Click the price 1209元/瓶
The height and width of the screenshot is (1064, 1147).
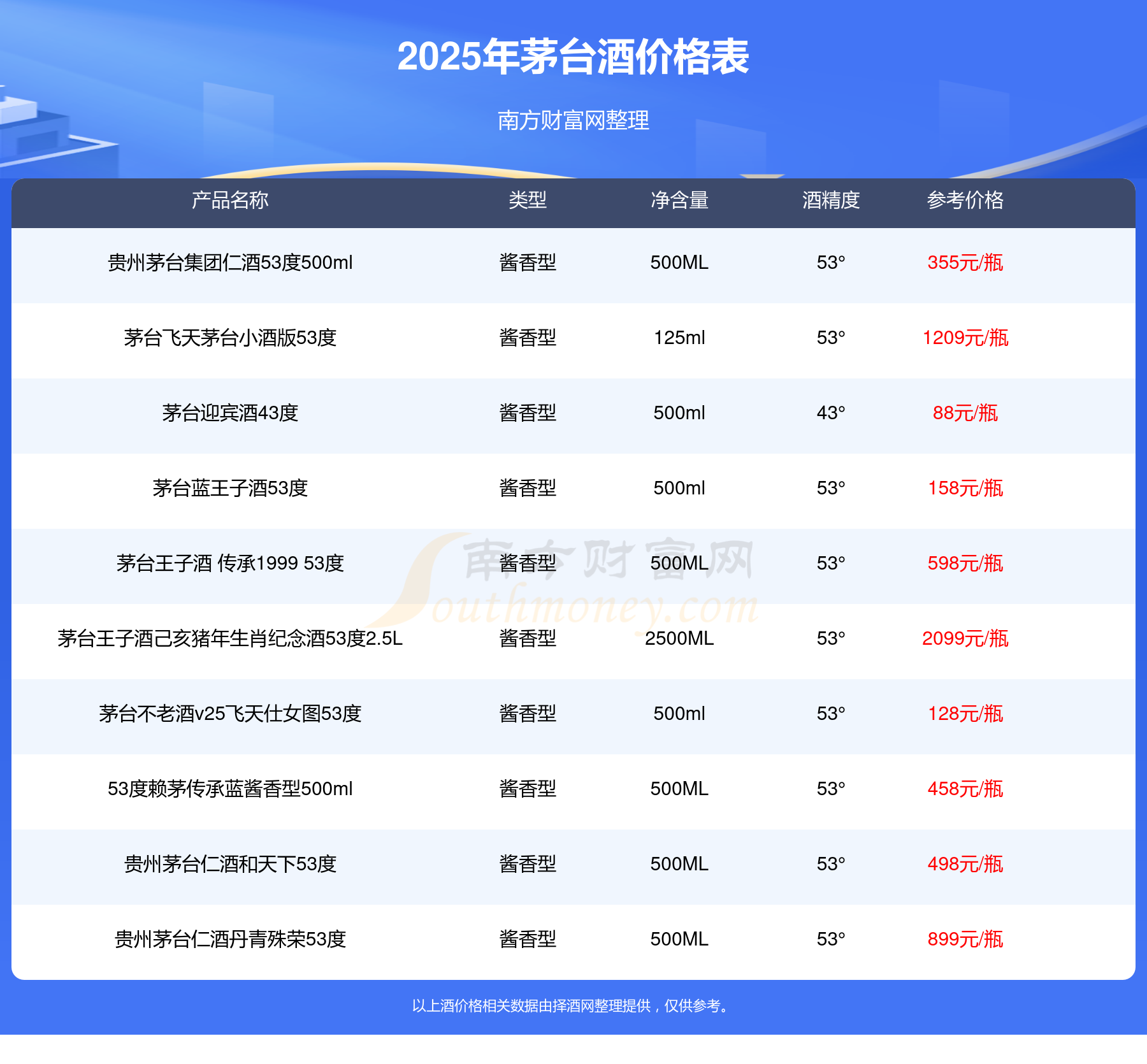965,338
